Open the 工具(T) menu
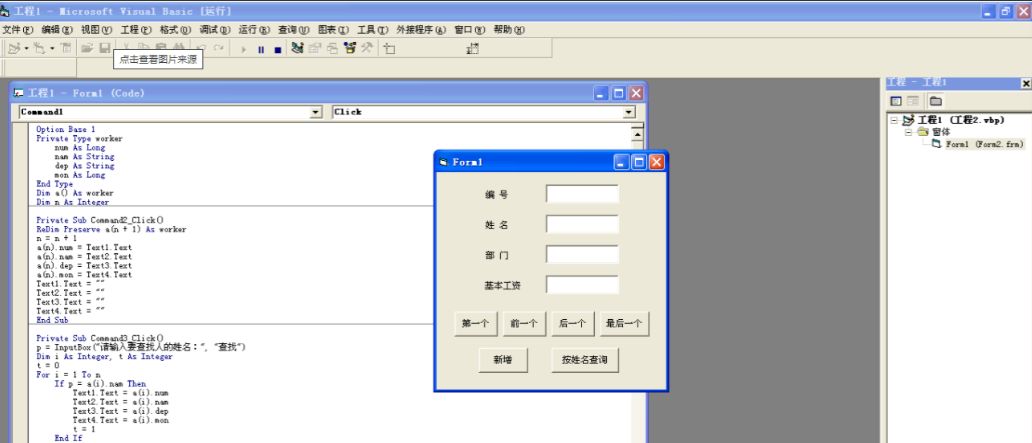 (373, 30)
